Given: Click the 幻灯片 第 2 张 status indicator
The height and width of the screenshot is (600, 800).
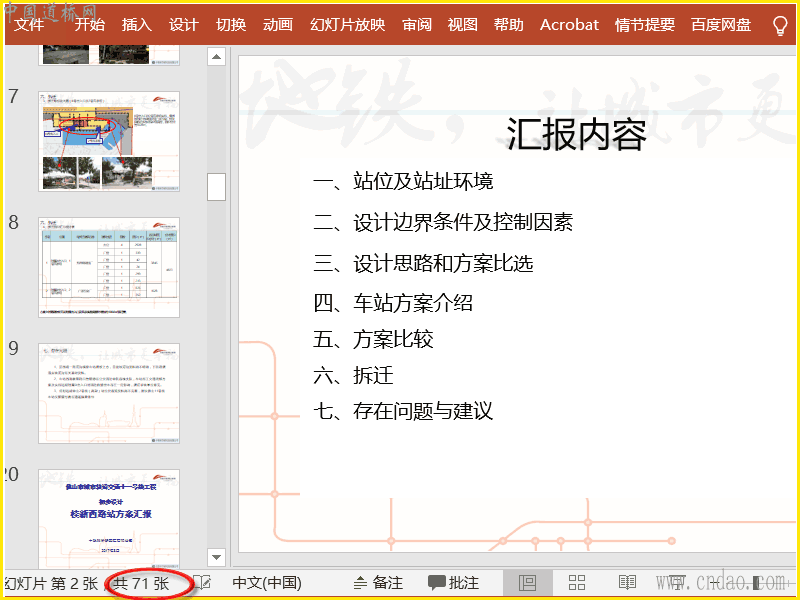Looking at the screenshot, I should click(51, 583).
